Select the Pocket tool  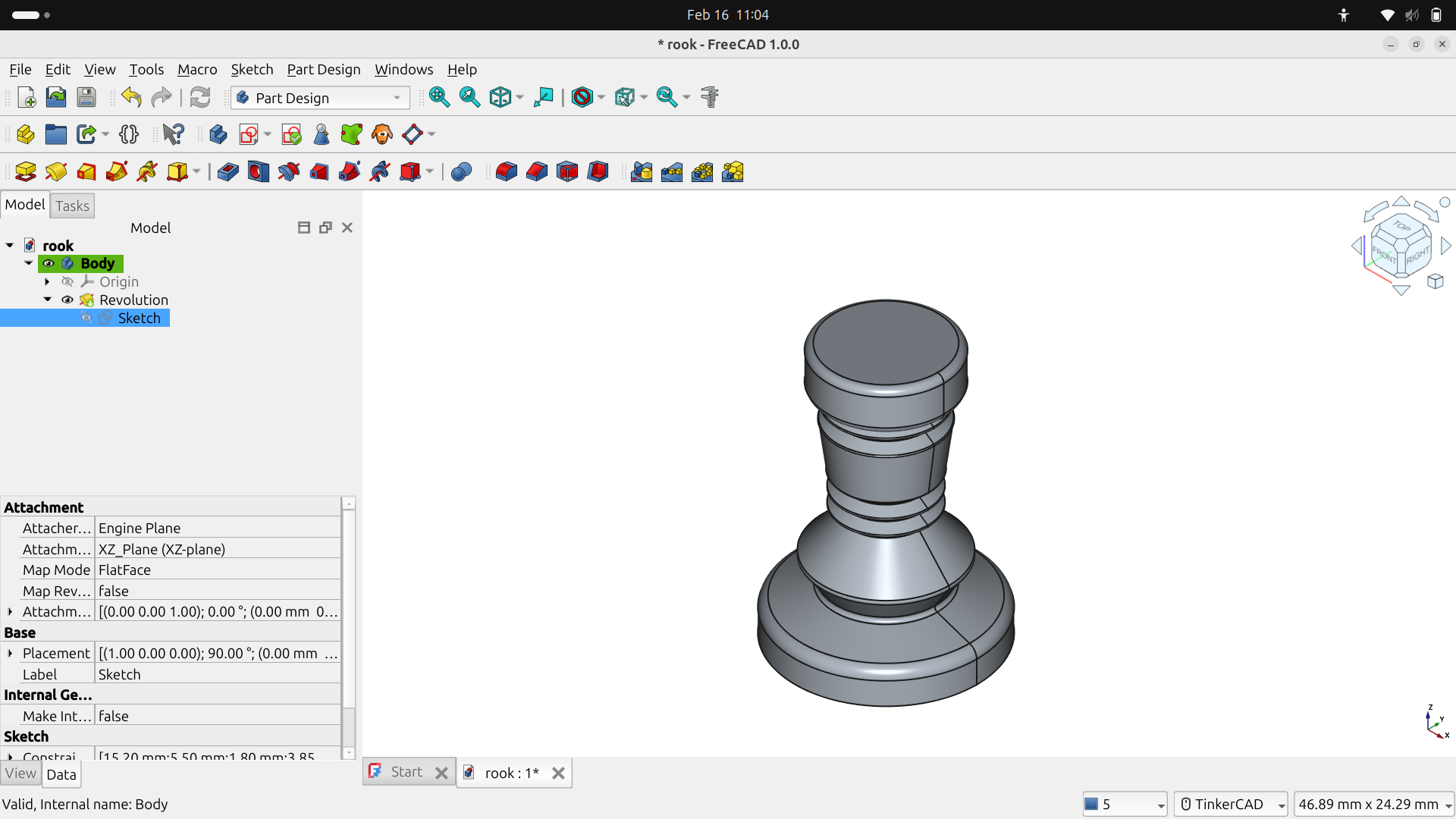tap(227, 171)
